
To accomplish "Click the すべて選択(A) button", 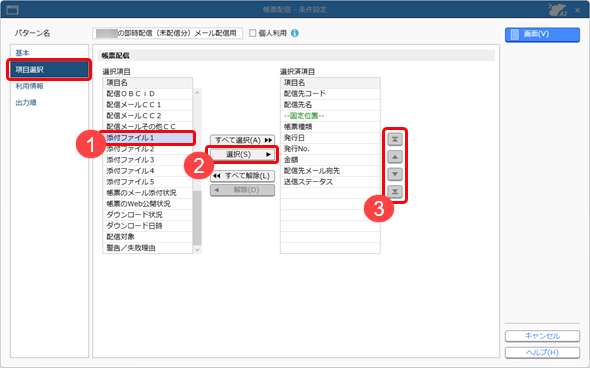I will click(x=242, y=140).
